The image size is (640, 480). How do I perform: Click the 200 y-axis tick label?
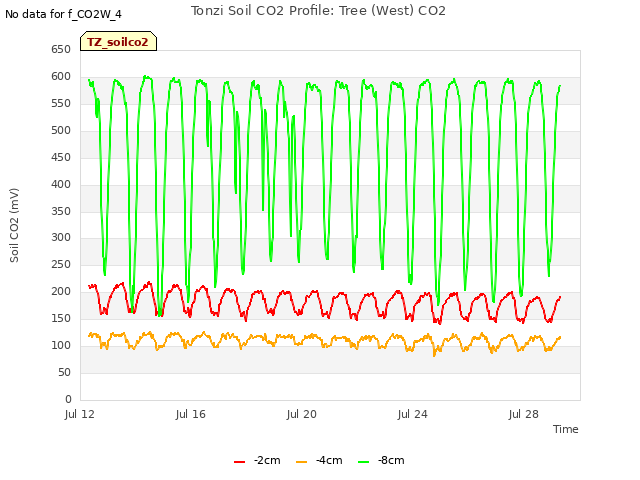click(61, 291)
